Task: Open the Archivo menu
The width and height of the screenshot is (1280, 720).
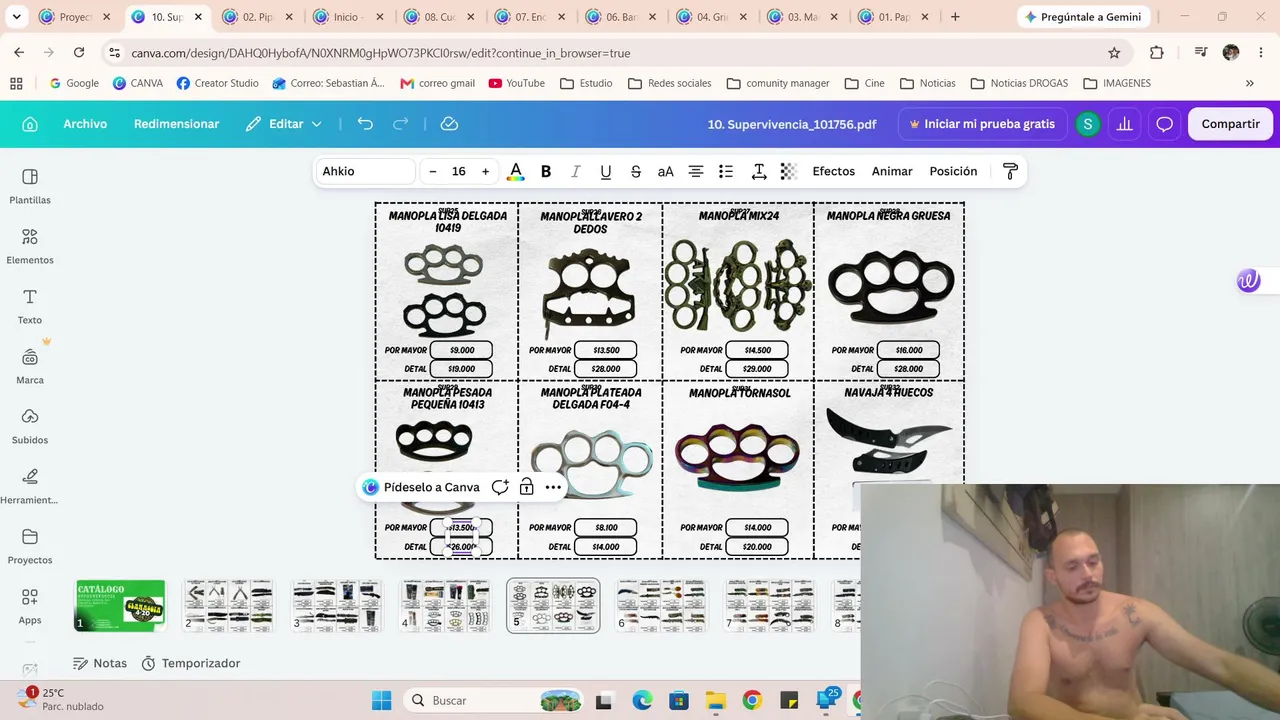Action: pos(85,124)
